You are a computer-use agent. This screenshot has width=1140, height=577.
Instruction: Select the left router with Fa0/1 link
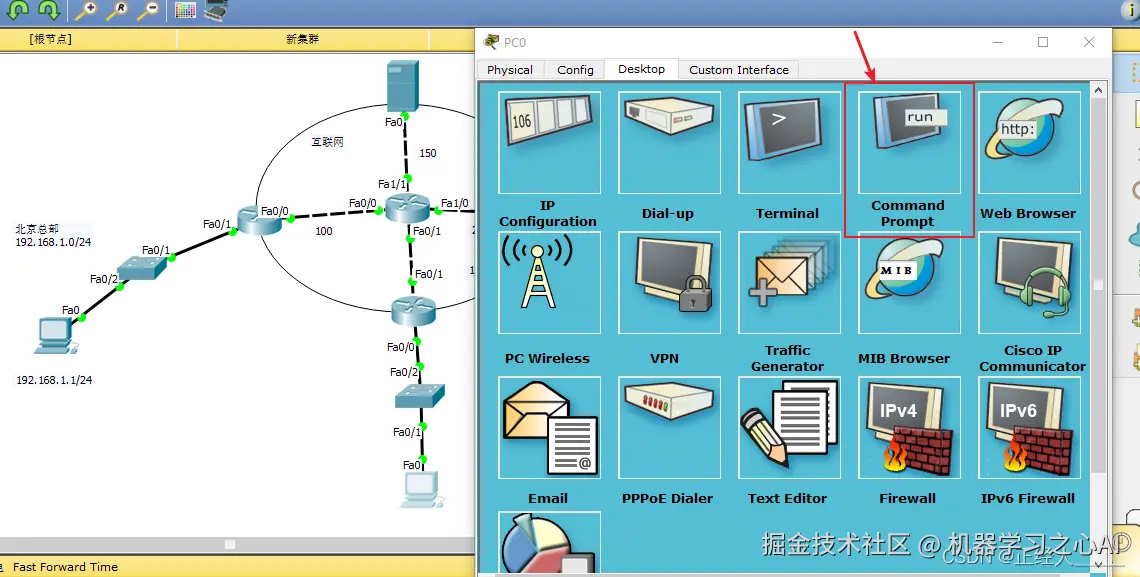click(x=259, y=219)
